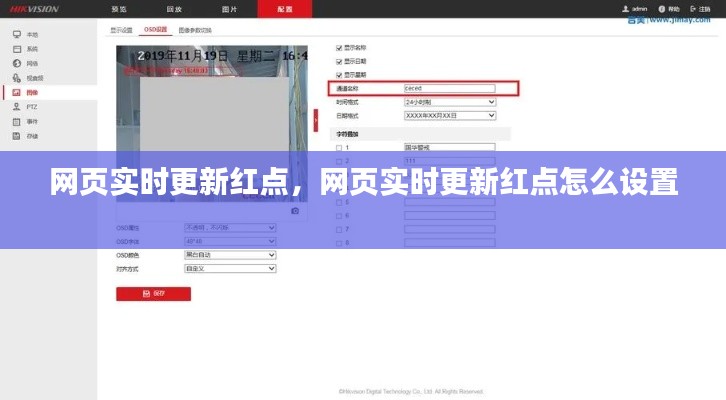Click the camera snapshot icon below preview
Screen dimensions: 726x400
coord(295,211)
